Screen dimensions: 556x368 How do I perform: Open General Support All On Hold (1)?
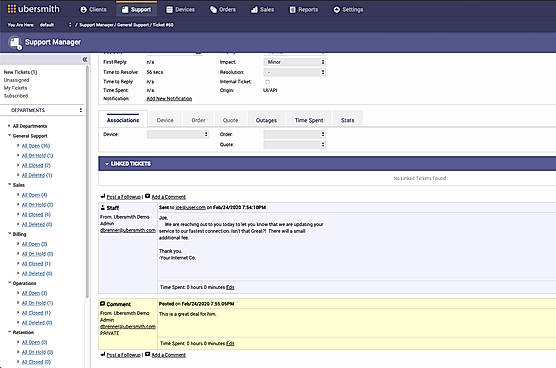37,156
